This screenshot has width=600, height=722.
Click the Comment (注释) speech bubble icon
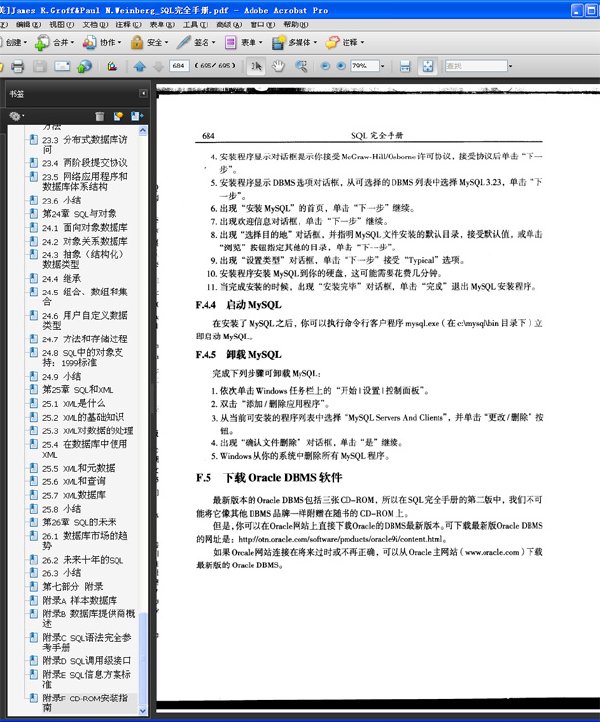[332, 42]
